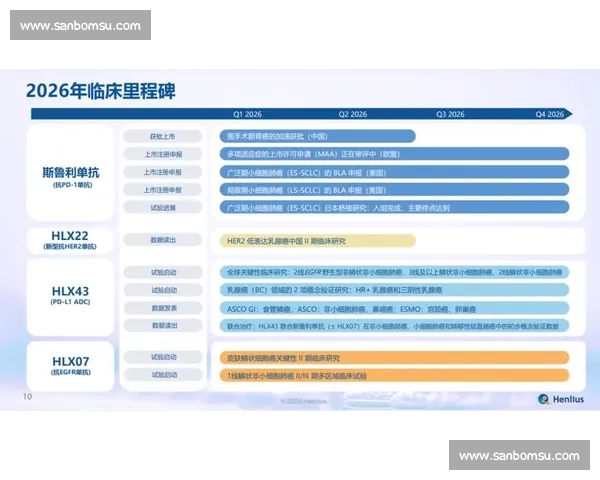Viewport: 600px width, 480px height.
Task: Select the Q4 2026 timeline marker
Action: pyautogui.click(x=549, y=114)
